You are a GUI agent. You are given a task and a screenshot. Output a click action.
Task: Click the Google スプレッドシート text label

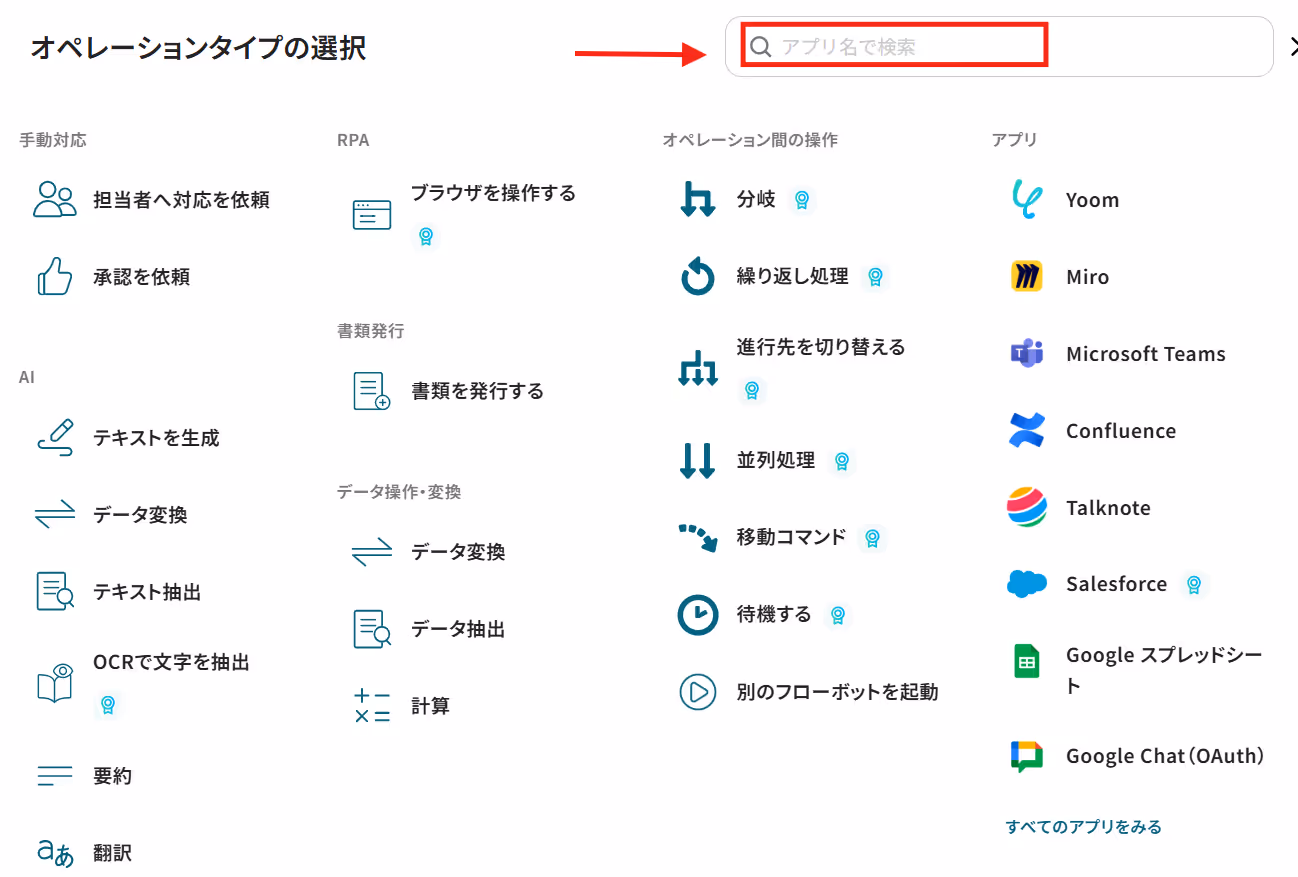(x=1164, y=671)
